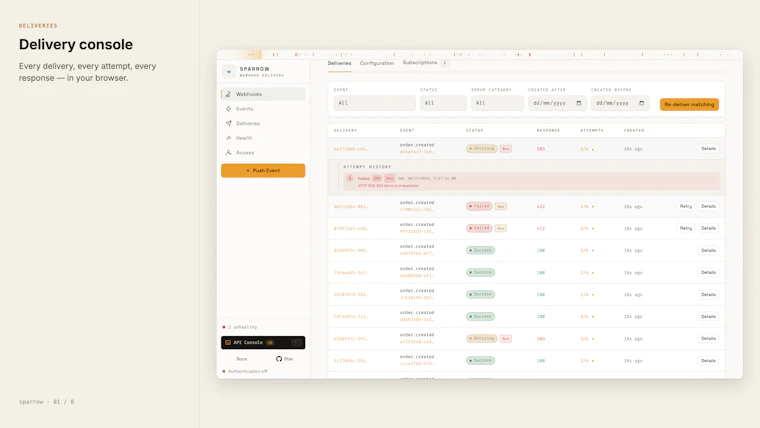This screenshot has height=428, width=760.
Task: Open the Error Category filter dropdown
Action: click(497, 103)
